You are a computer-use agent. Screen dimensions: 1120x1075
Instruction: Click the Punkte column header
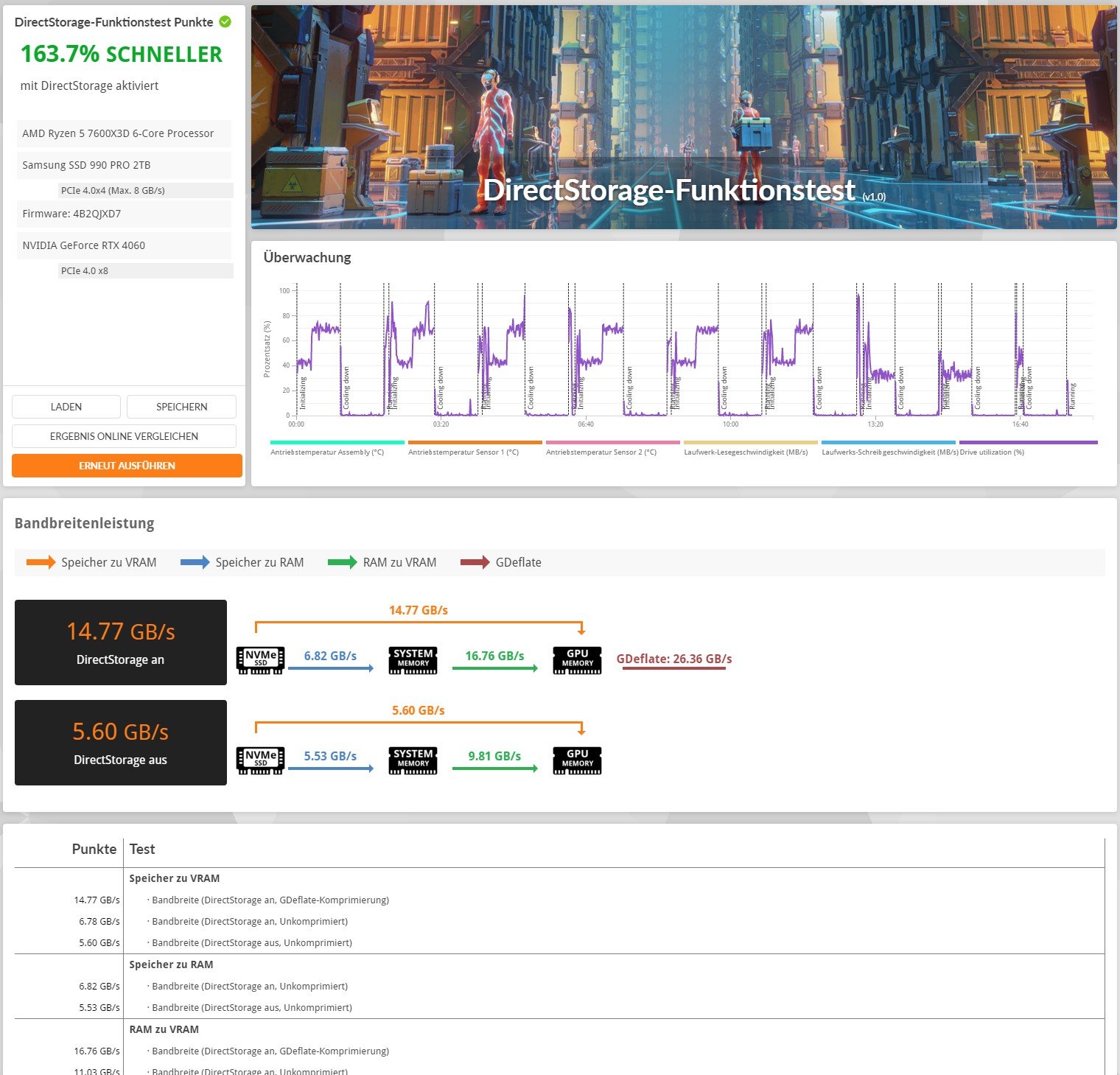[x=94, y=849]
